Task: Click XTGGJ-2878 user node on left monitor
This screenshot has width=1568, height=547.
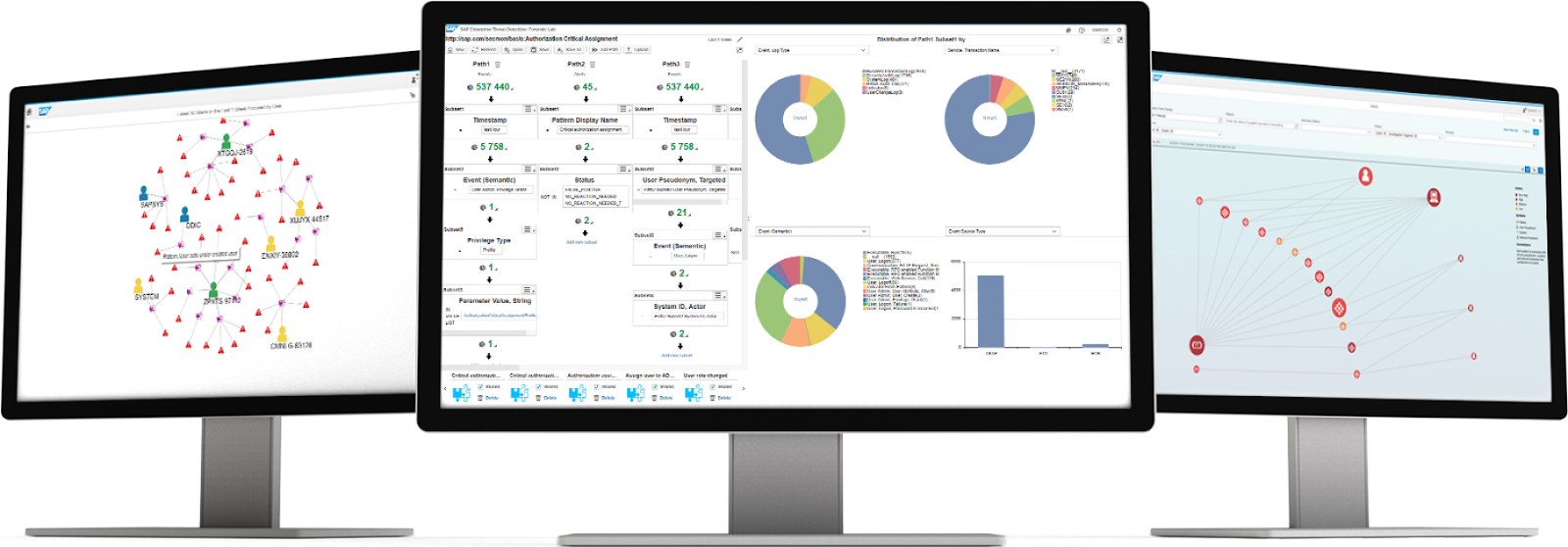Action: point(226,142)
